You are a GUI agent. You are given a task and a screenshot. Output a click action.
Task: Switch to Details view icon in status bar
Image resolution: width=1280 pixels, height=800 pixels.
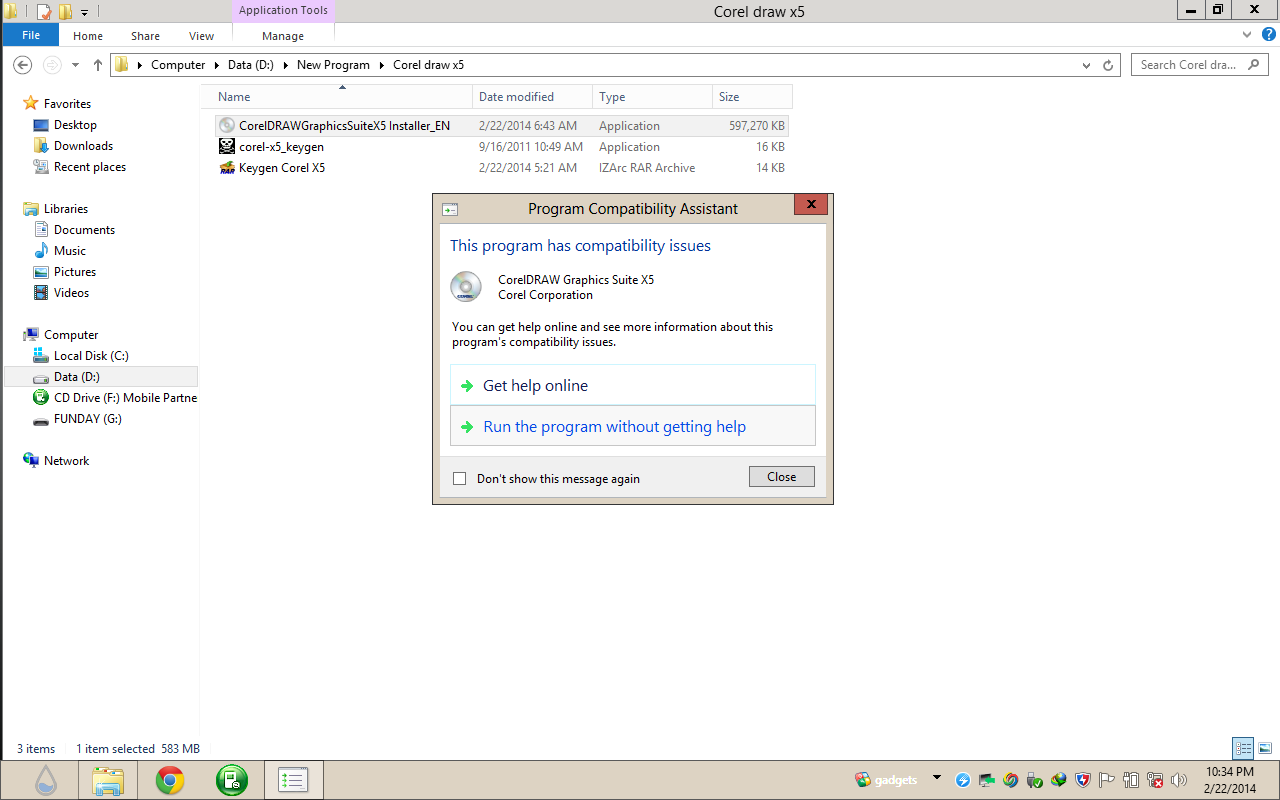(1243, 748)
